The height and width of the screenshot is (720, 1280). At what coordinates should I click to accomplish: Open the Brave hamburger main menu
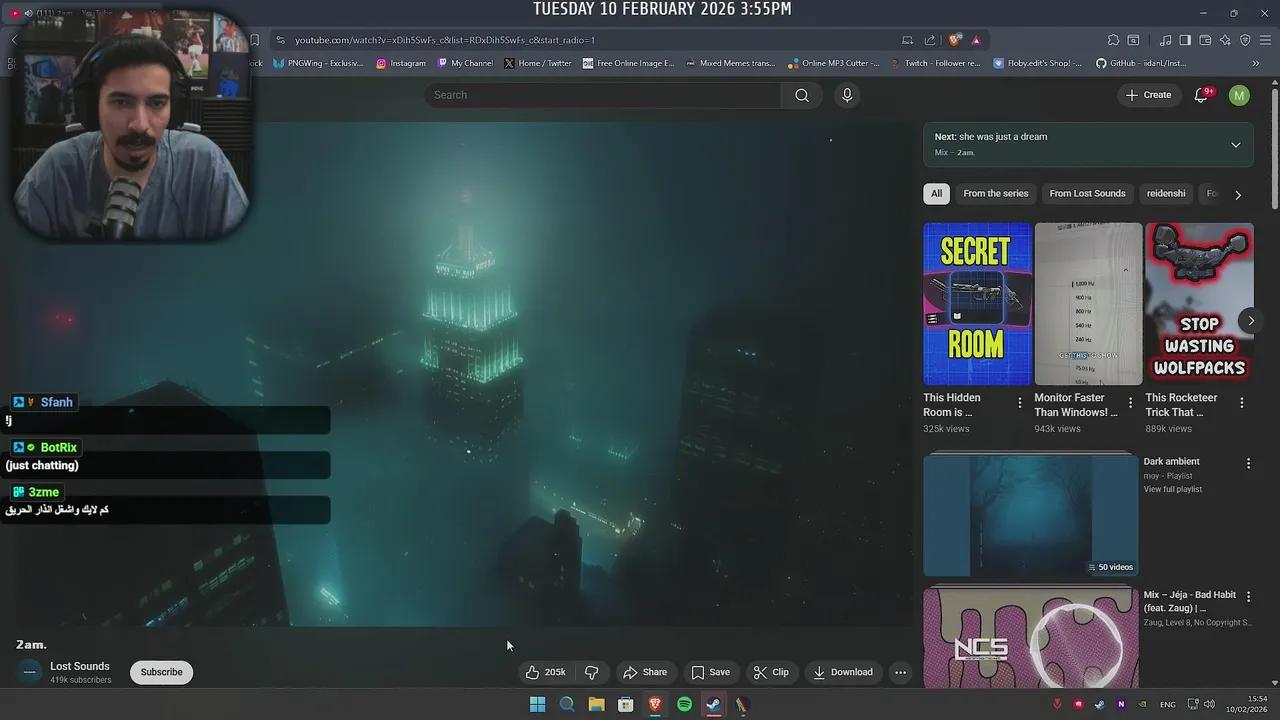1265,40
